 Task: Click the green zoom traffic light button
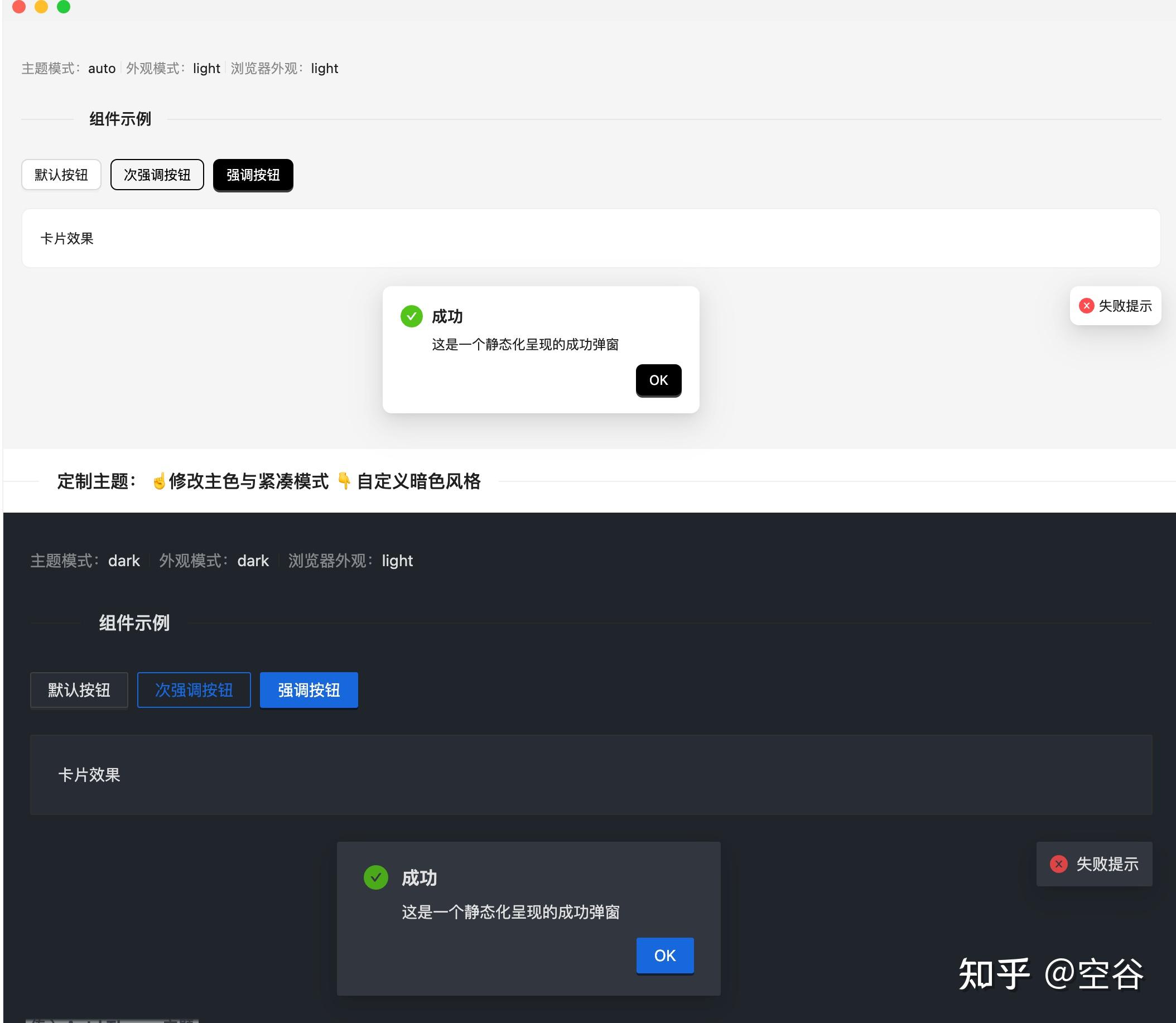[64, 7]
